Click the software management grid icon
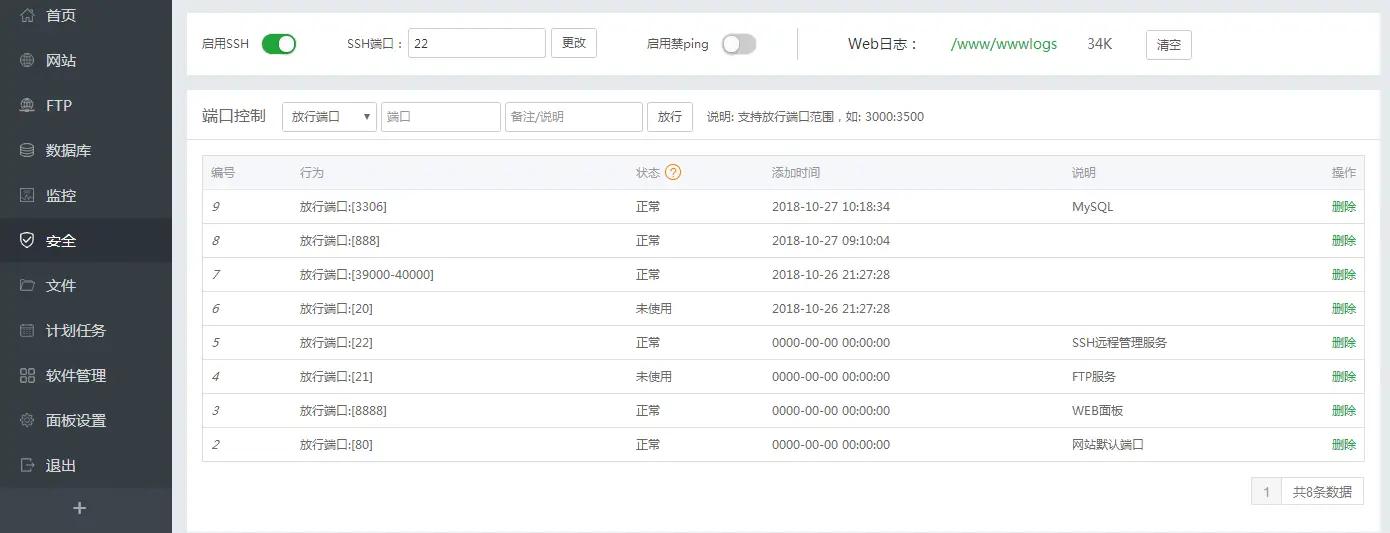The image size is (1390, 533). 27,376
